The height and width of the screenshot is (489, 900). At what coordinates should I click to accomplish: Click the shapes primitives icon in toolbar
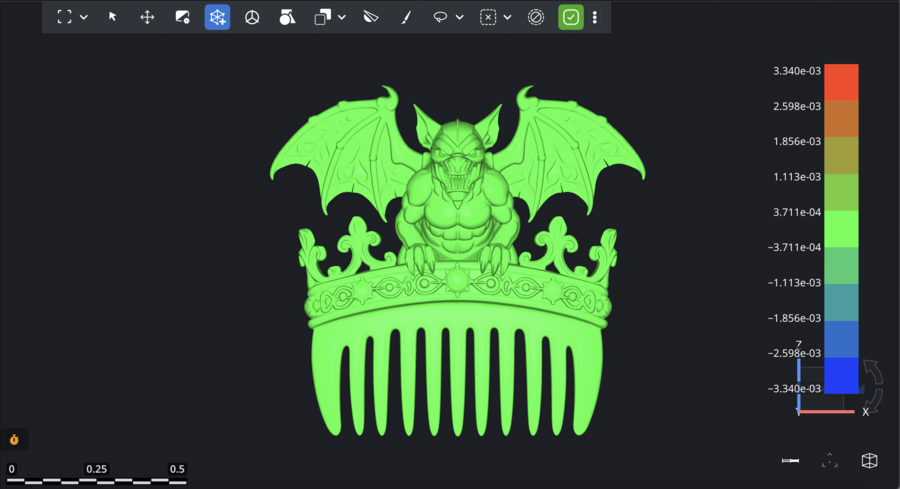pyautogui.click(x=287, y=17)
